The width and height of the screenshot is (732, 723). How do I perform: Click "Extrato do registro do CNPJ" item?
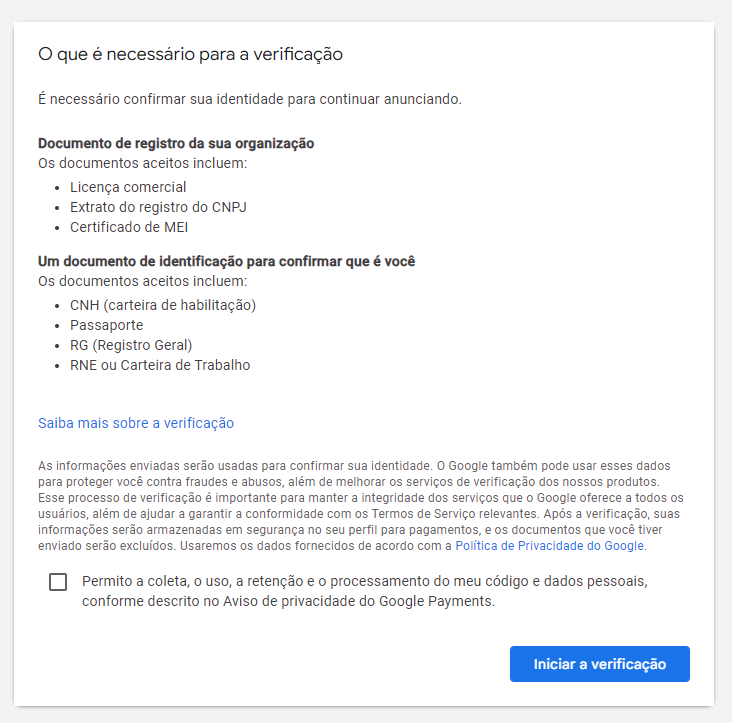158,207
